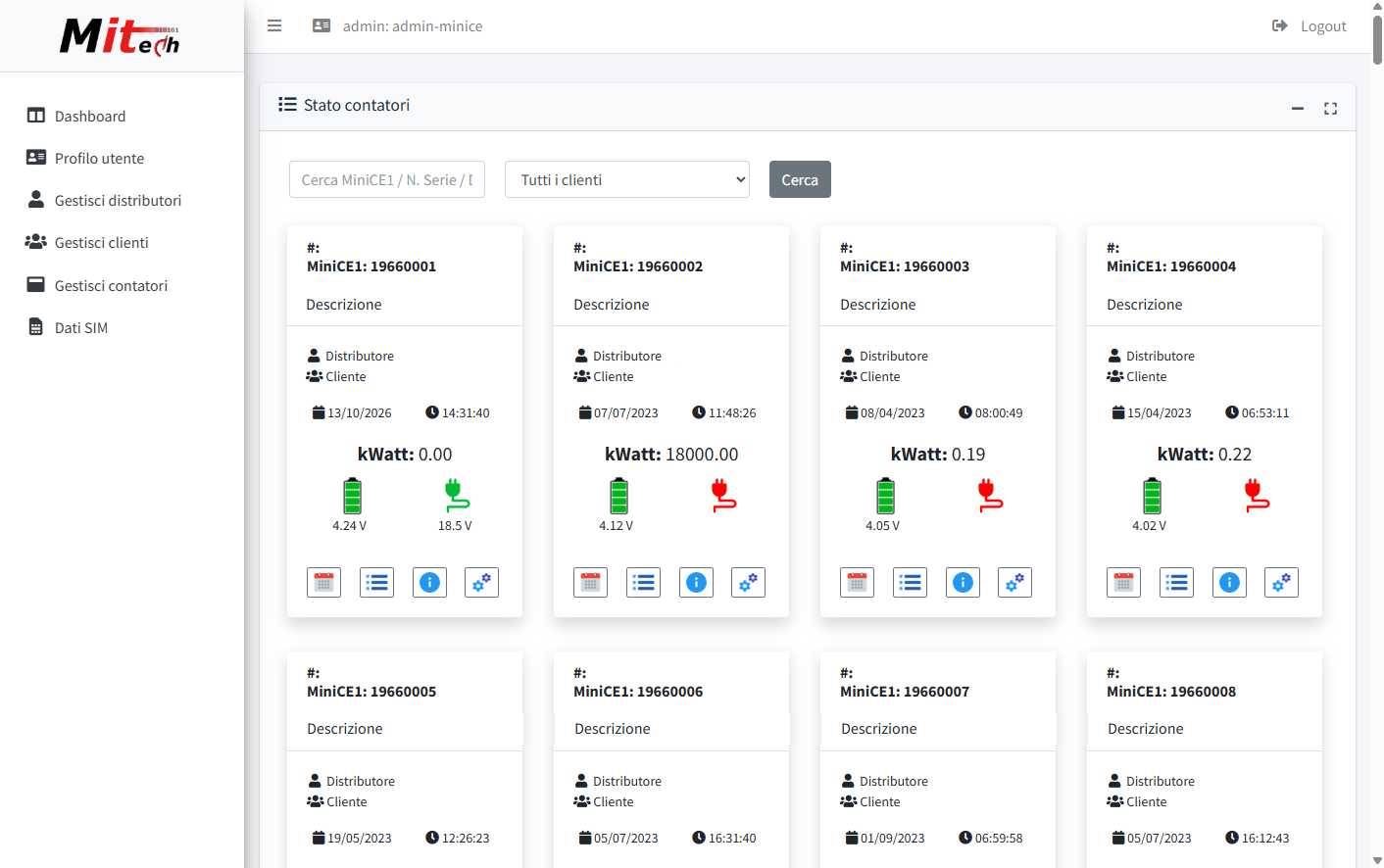
Task: Click red power plug icon on 19660002
Action: [x=723, y=496]
